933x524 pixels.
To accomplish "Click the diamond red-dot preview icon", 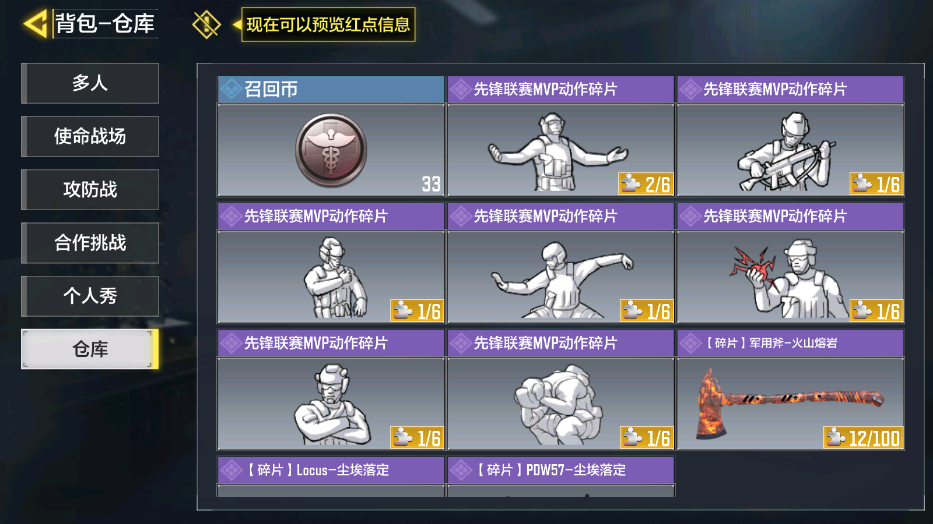I will [x=206, y=25].
